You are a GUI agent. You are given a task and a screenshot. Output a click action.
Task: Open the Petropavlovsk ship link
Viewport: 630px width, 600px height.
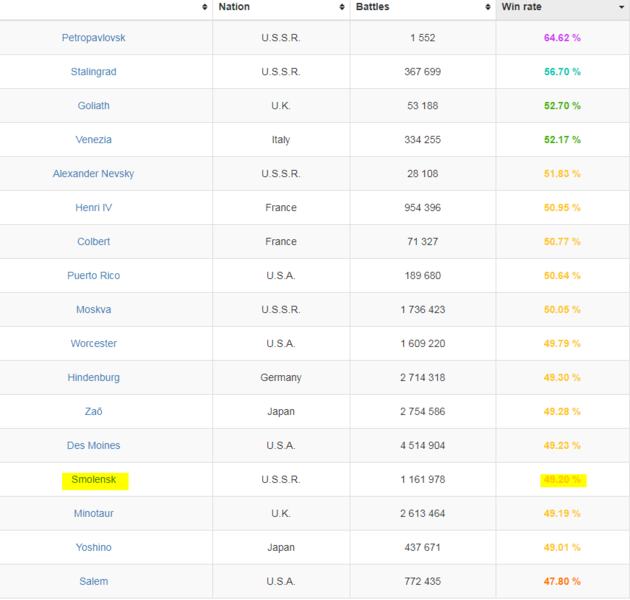[93, 38]
